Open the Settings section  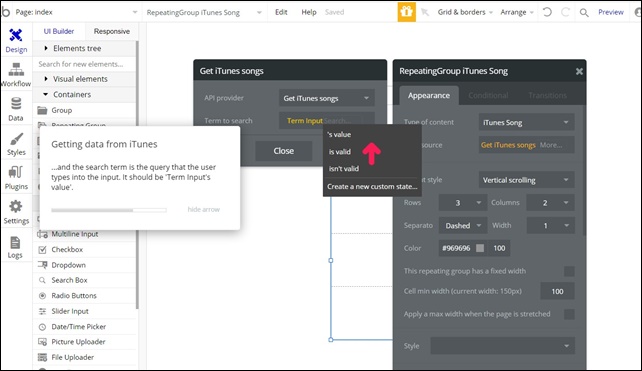pos(16,212)
